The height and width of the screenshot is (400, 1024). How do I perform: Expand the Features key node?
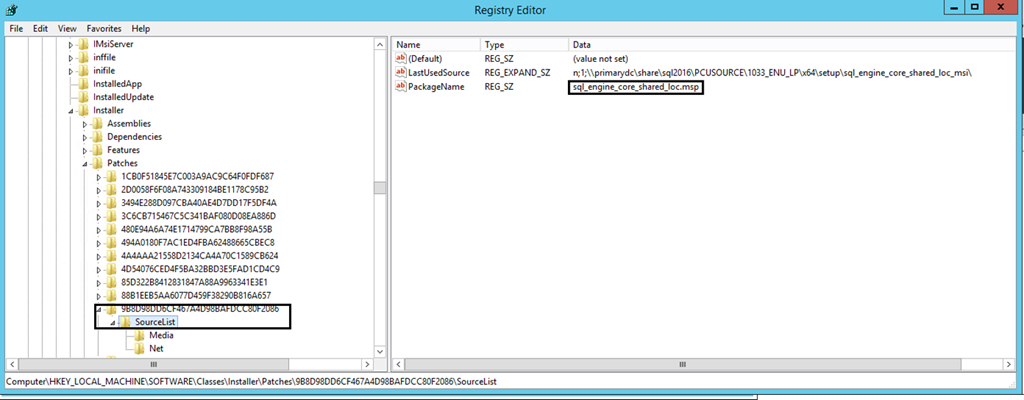[85, 150]
